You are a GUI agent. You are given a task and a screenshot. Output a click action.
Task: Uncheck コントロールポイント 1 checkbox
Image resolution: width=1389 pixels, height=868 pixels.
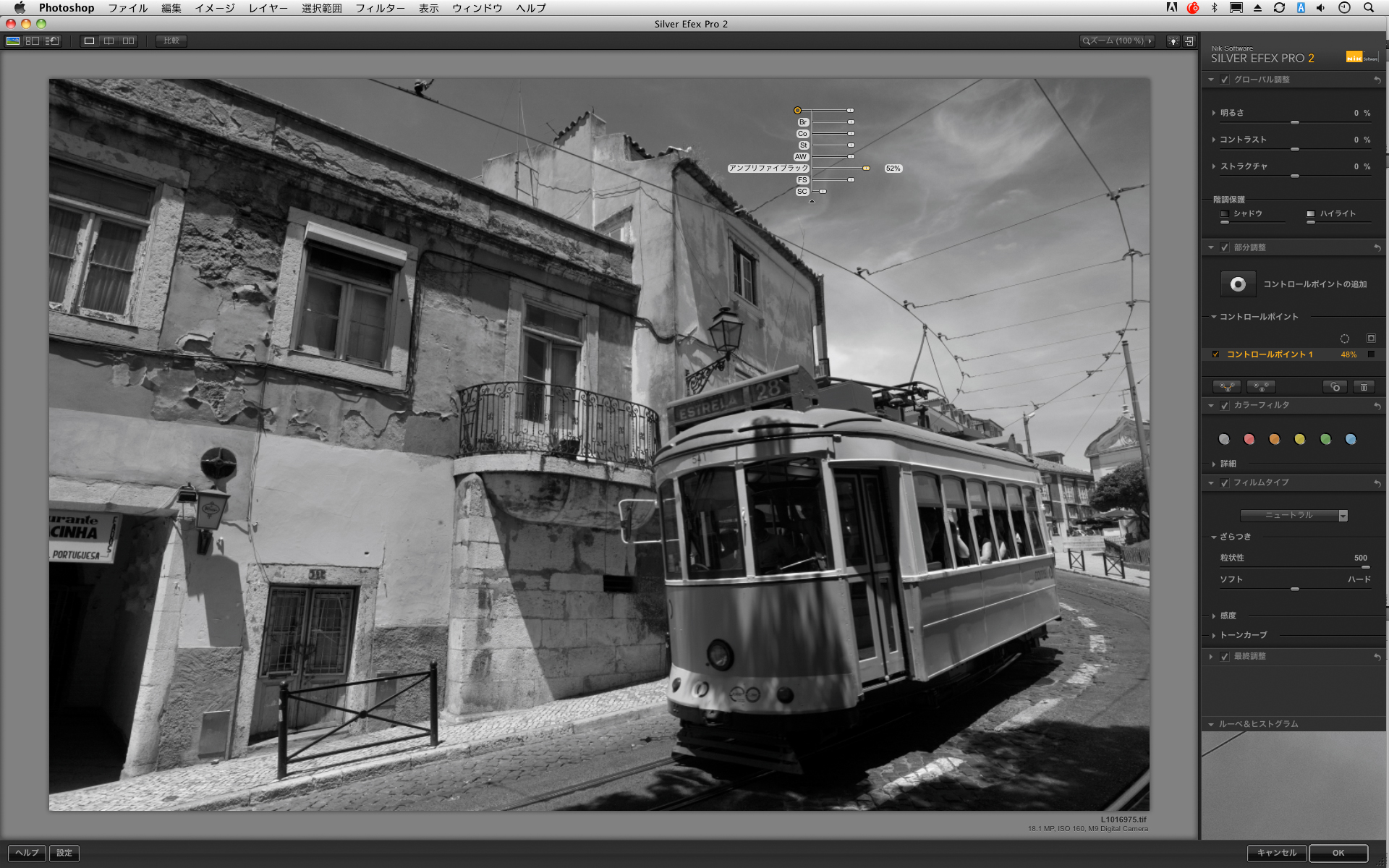pyautogui.click(x=1216, y=354)
